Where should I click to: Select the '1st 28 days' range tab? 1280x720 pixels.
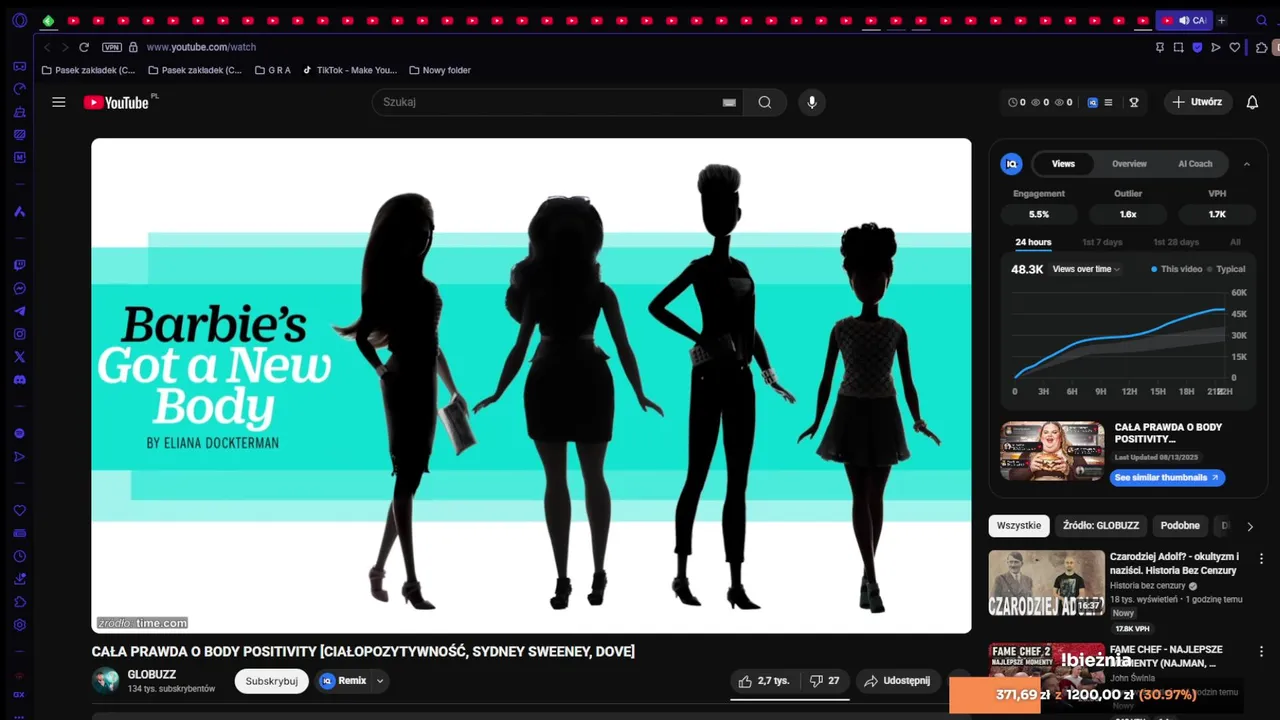tap(1176, 242)
